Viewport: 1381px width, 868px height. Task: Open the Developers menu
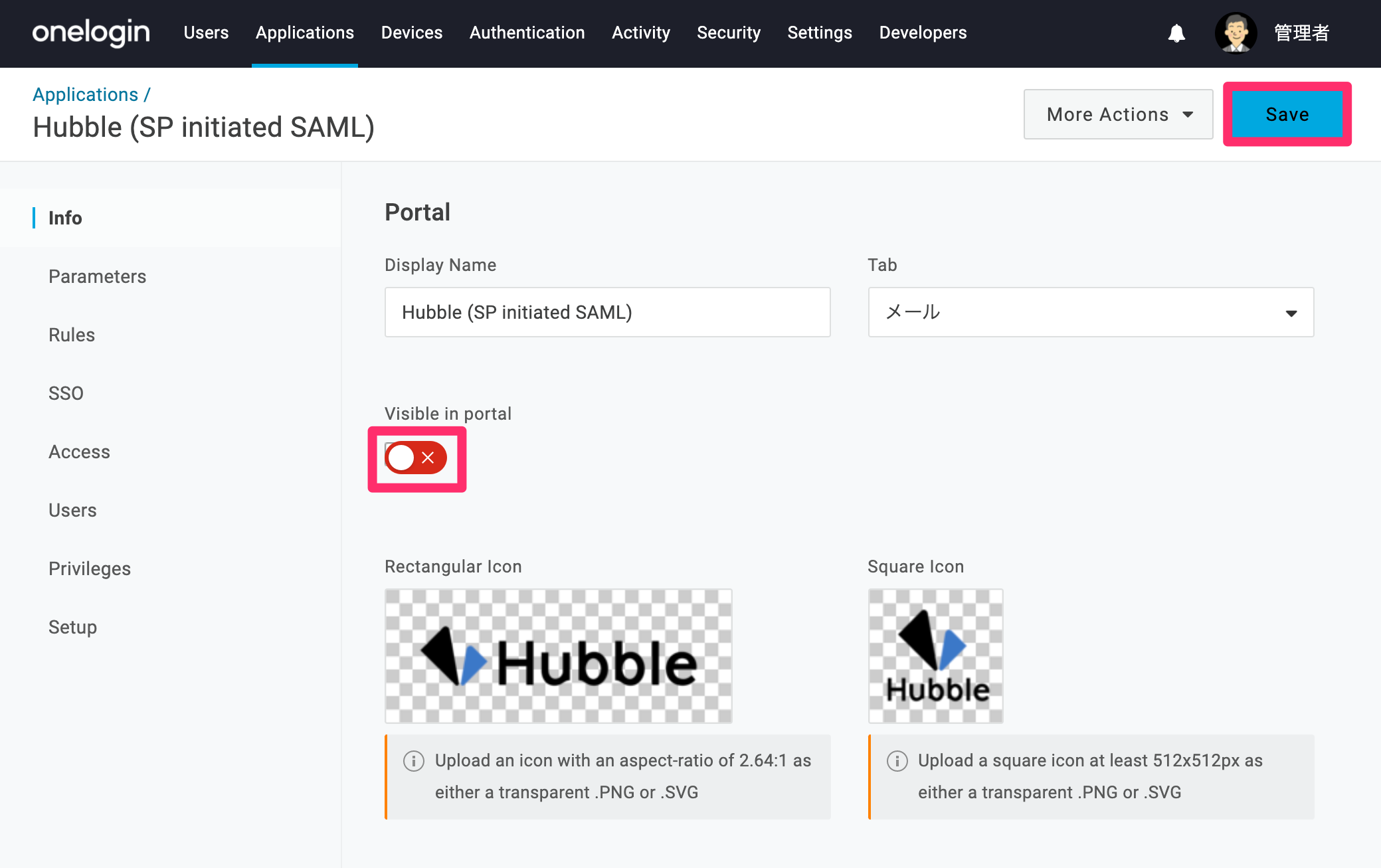tap(923, 33)
